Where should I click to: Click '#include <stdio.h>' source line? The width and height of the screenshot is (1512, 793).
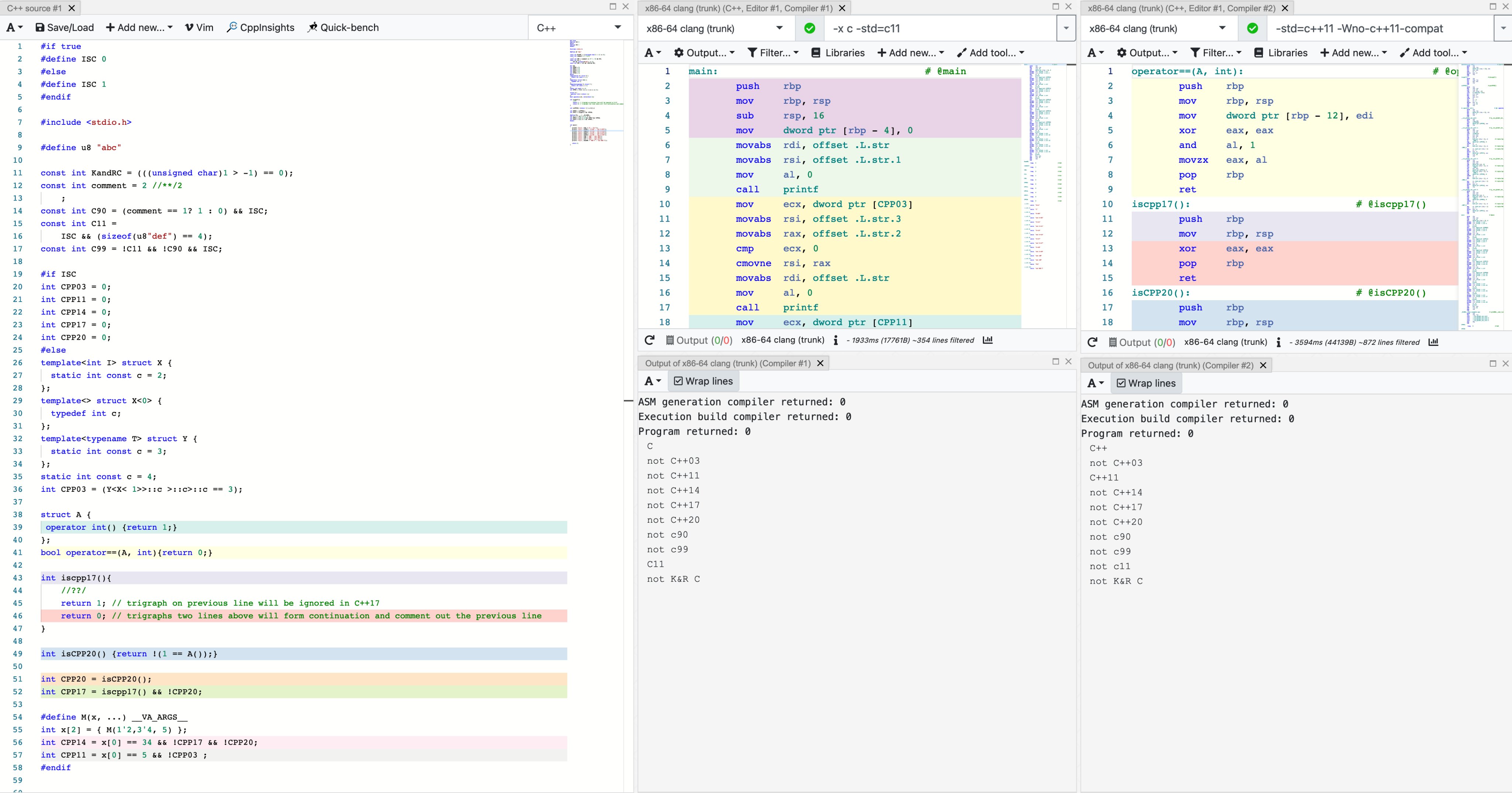[x=86, y=122]
